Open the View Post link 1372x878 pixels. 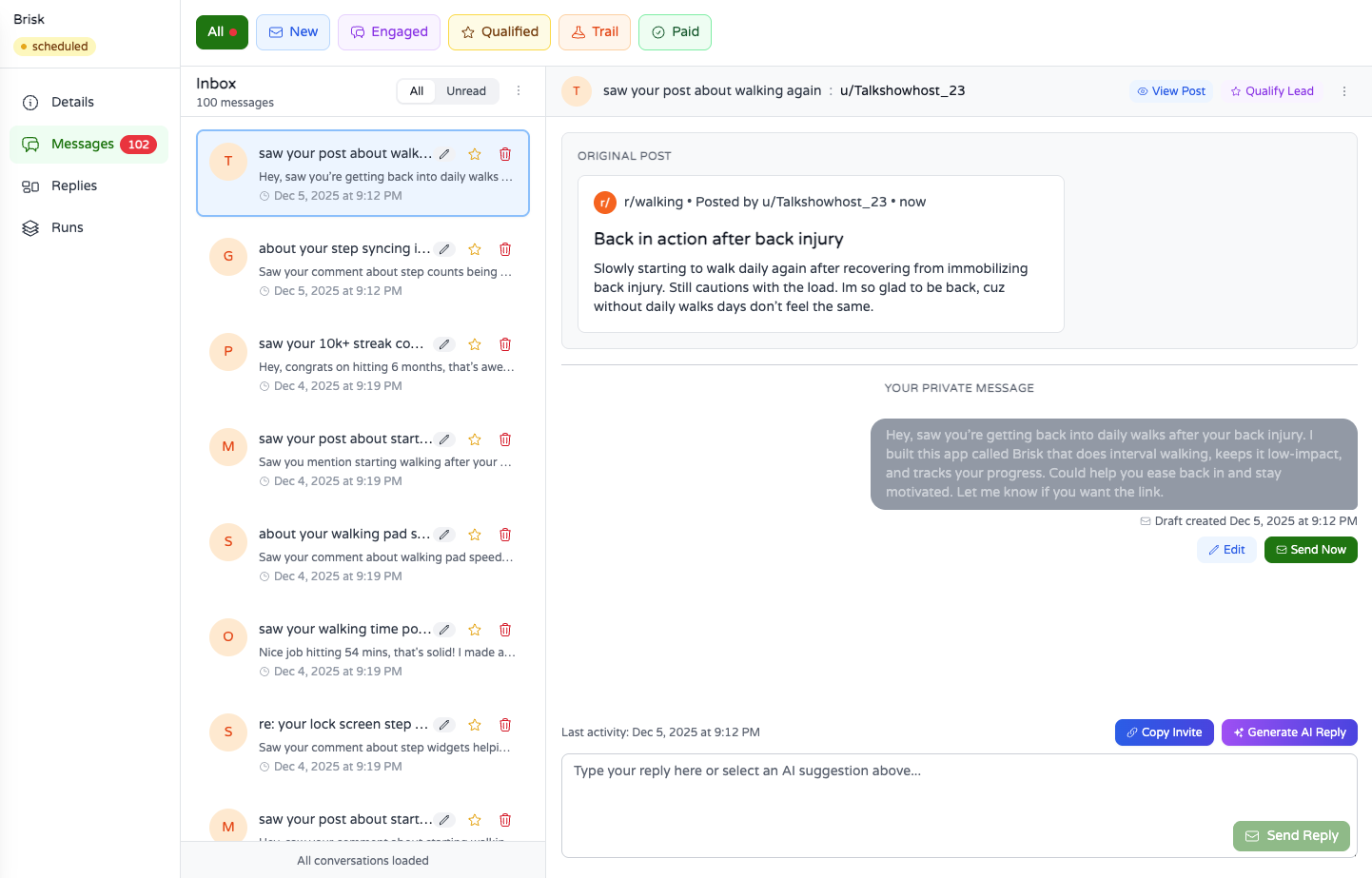(x=1171, y=90)
